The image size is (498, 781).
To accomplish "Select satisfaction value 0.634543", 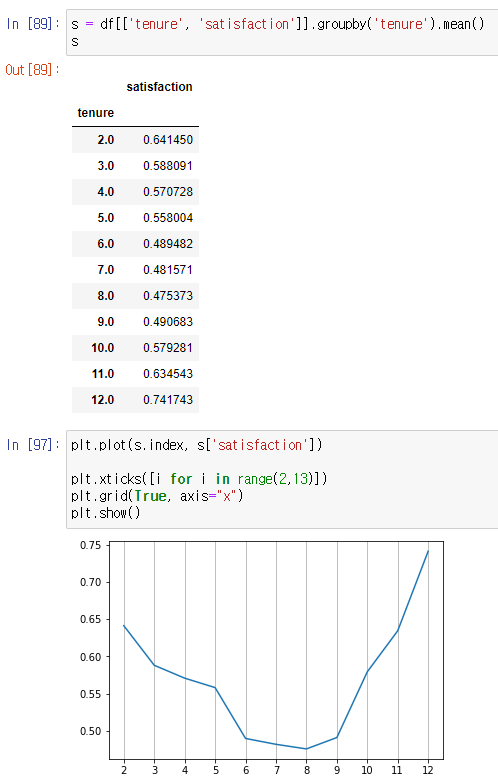I will [168, 374].
